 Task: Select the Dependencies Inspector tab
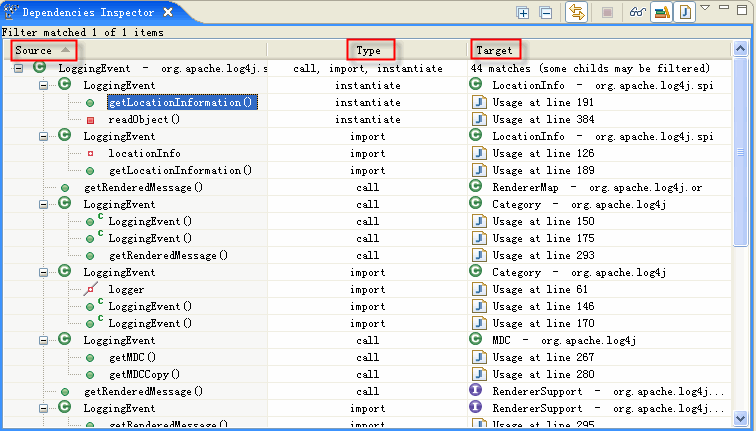[88, 13]
